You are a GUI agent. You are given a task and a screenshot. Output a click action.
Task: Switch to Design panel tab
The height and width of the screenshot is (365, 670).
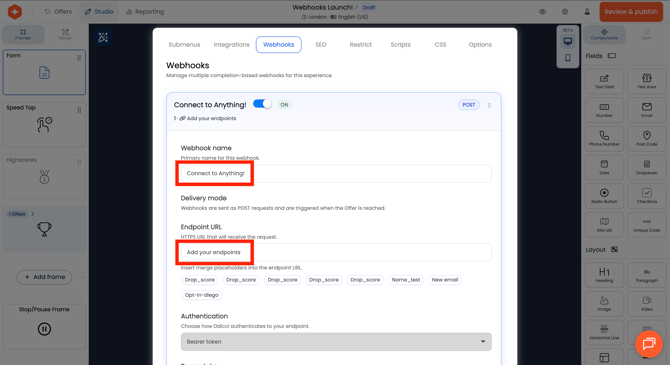[65, 34]
